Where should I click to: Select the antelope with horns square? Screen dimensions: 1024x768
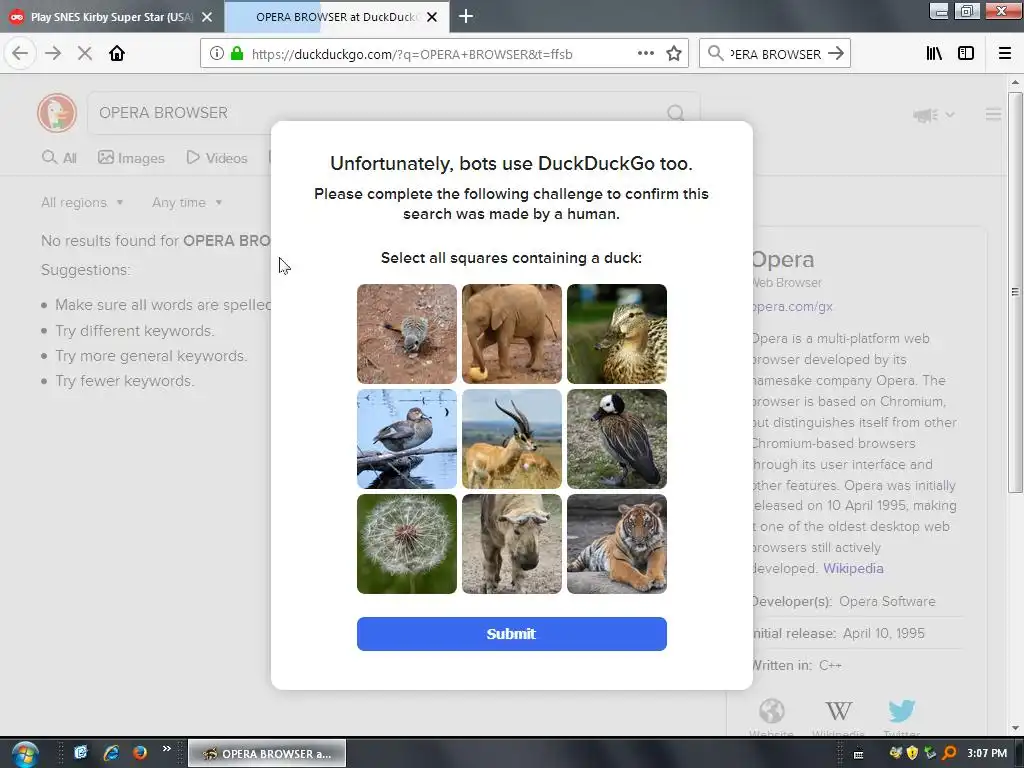[x=512, y=439]
